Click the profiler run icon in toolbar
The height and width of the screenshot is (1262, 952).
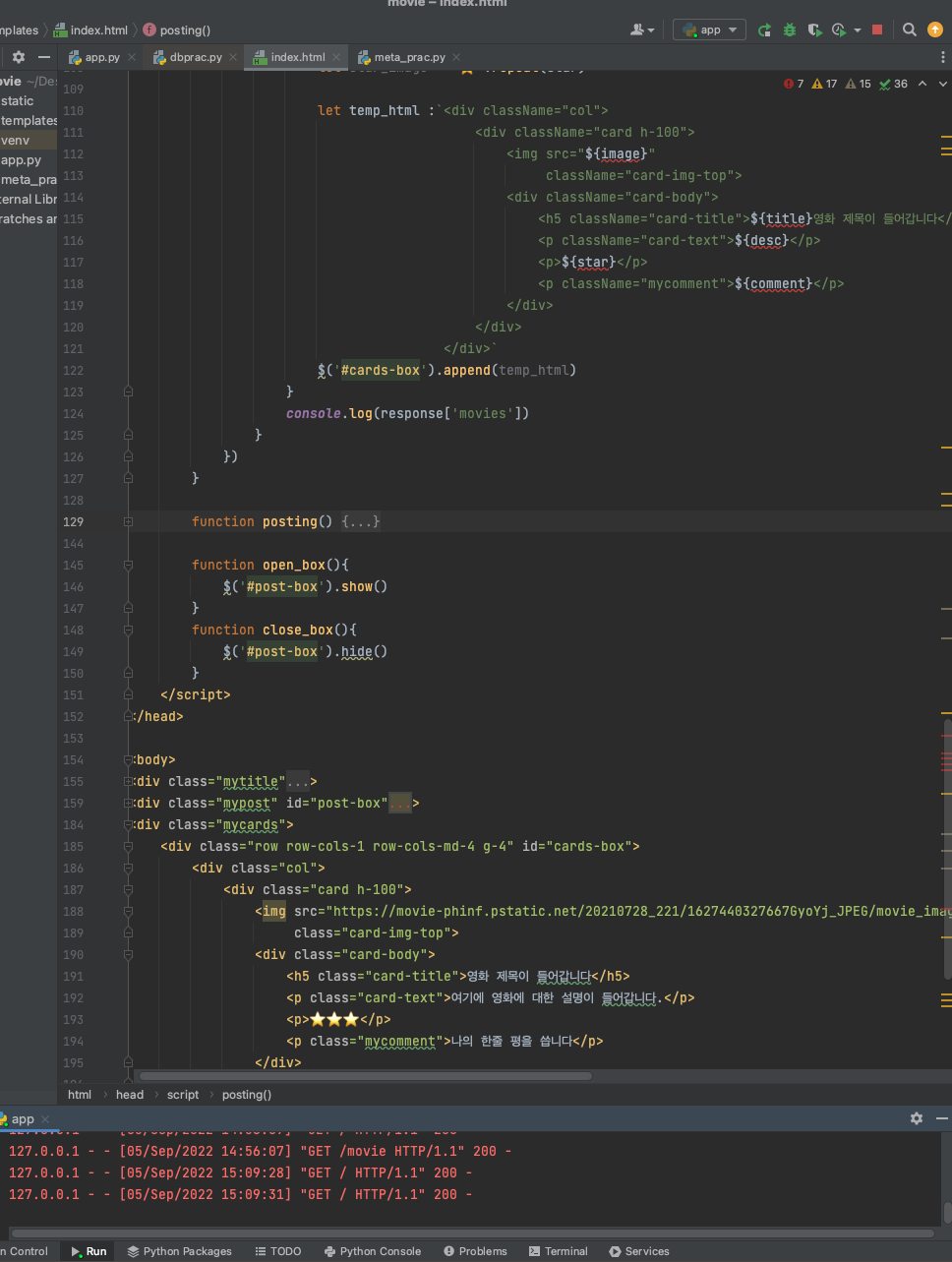point(839,30)
